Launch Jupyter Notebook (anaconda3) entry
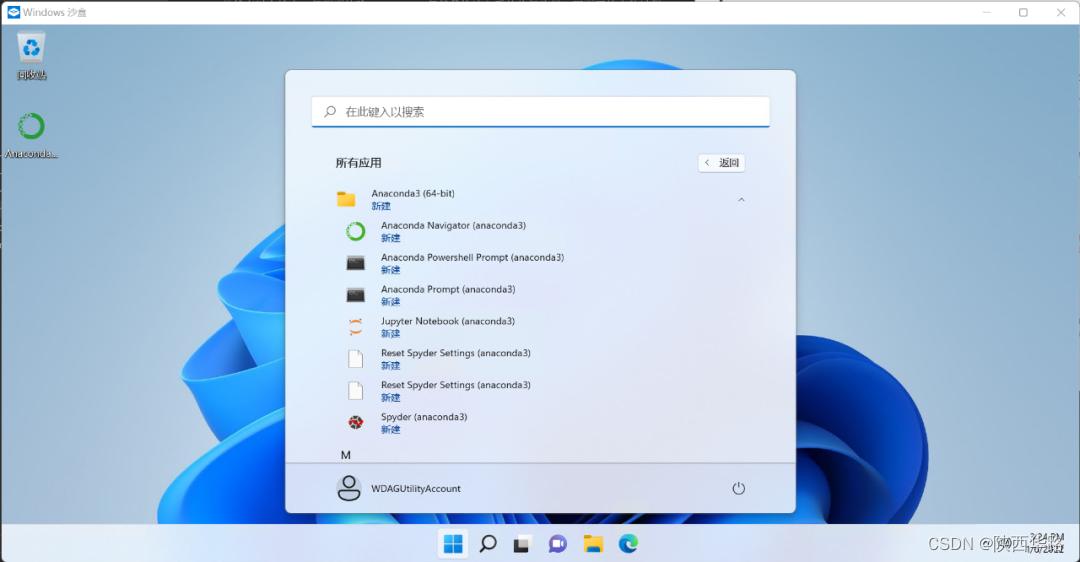The width and height of the screenshot is (1080, 562). [x=539, y=326]
